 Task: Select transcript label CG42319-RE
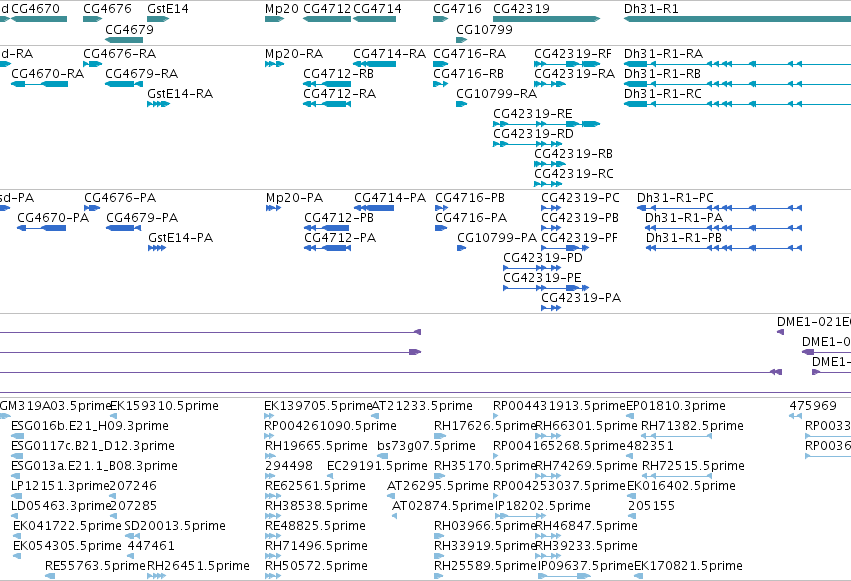coord(532,113)
